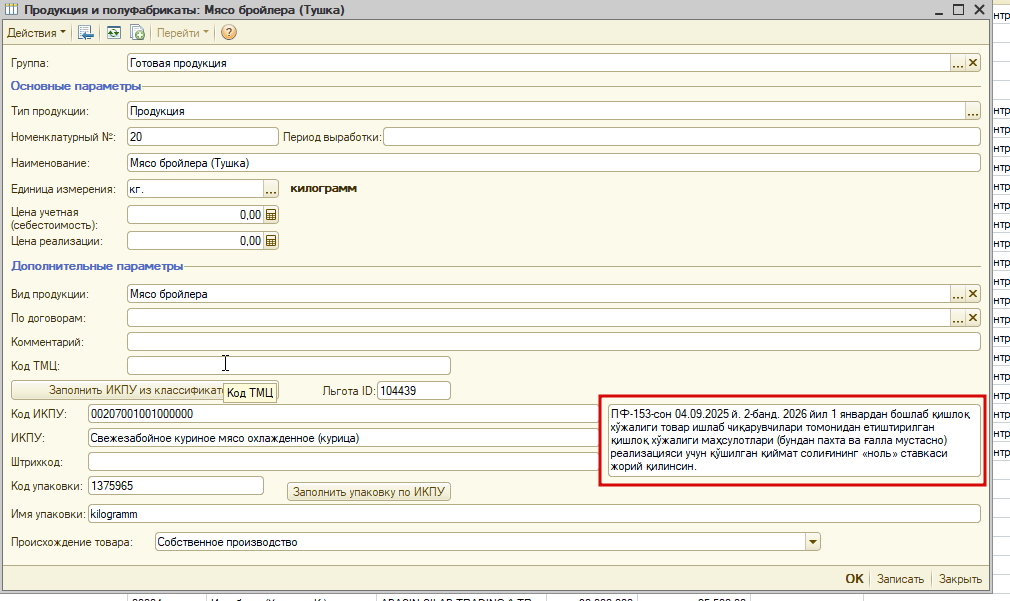
Task: Open the Перейти dropdown menu
Action: click(x=183, y=33)
